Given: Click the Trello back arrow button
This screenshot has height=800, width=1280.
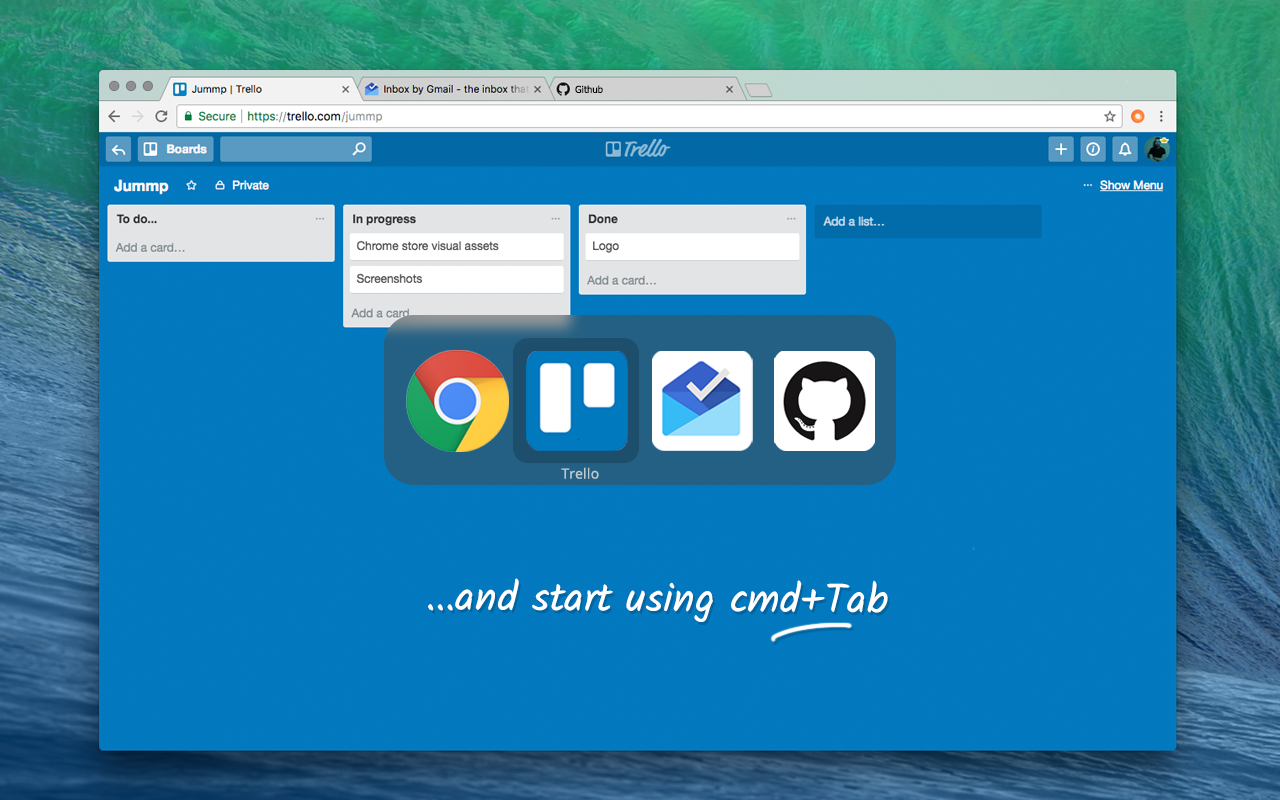Looking at the screenshot, I should pyautogui.click(x=119, y=149).
